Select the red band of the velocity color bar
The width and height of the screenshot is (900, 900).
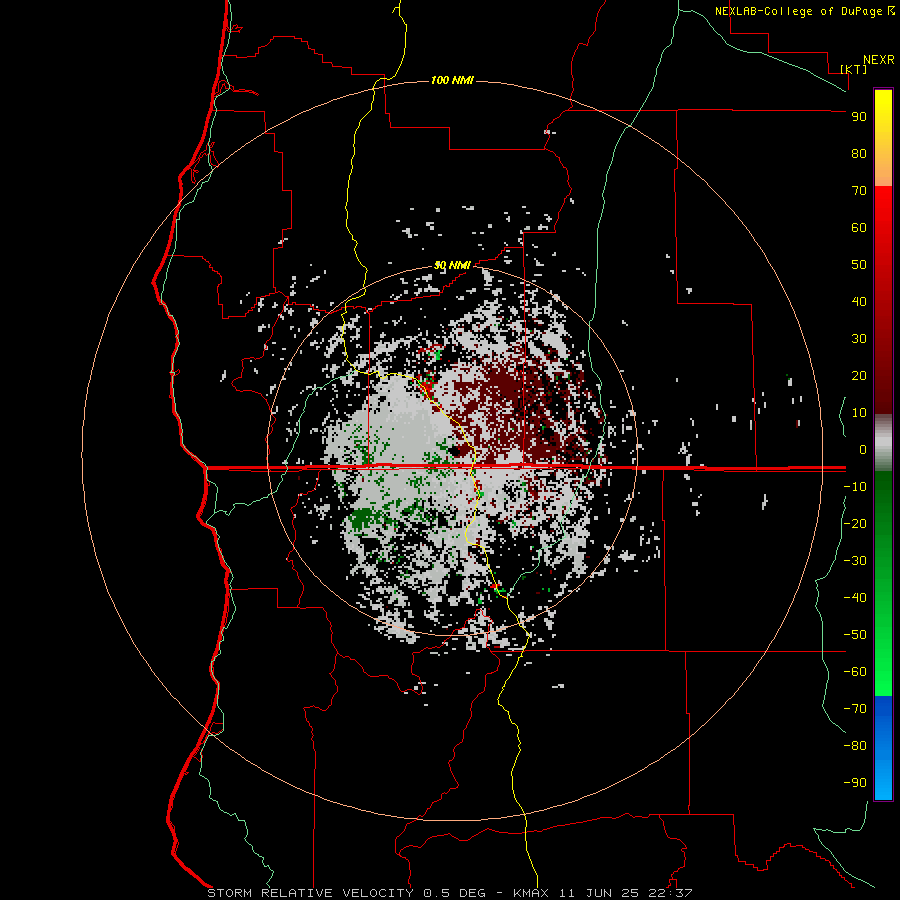[883, 300]
